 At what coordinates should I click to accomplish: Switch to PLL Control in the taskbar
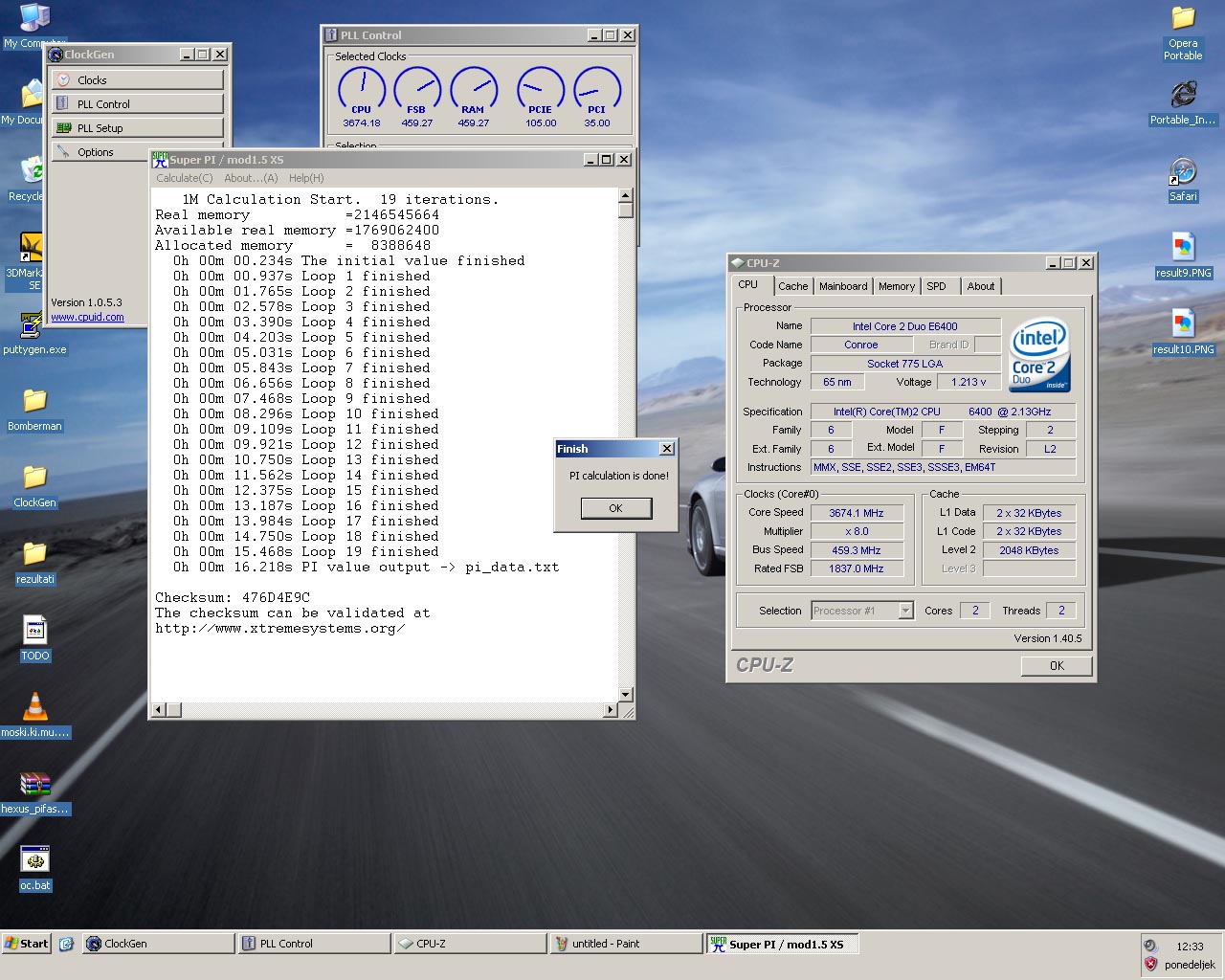point(314,944)
